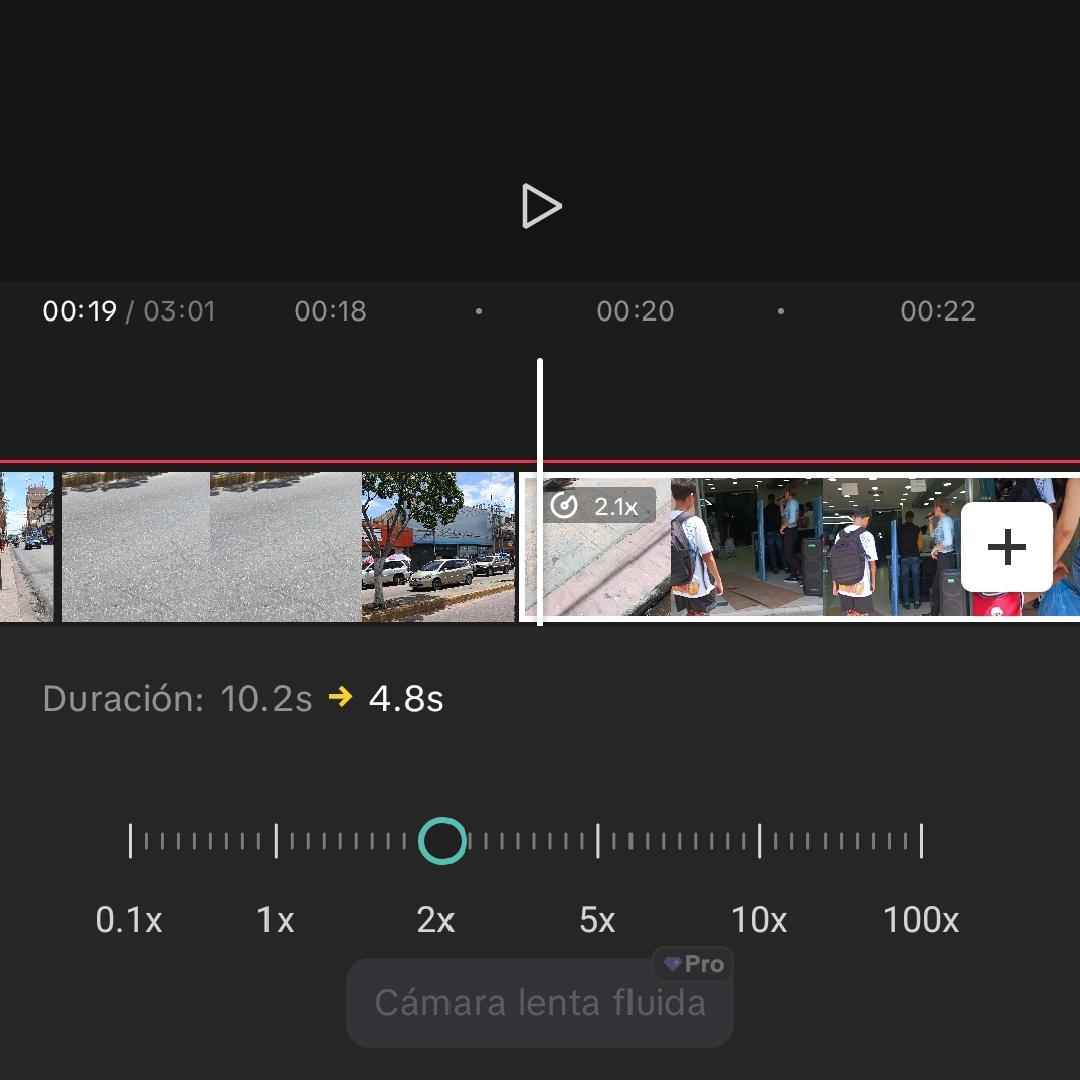Select the street with tree clip

438,547
